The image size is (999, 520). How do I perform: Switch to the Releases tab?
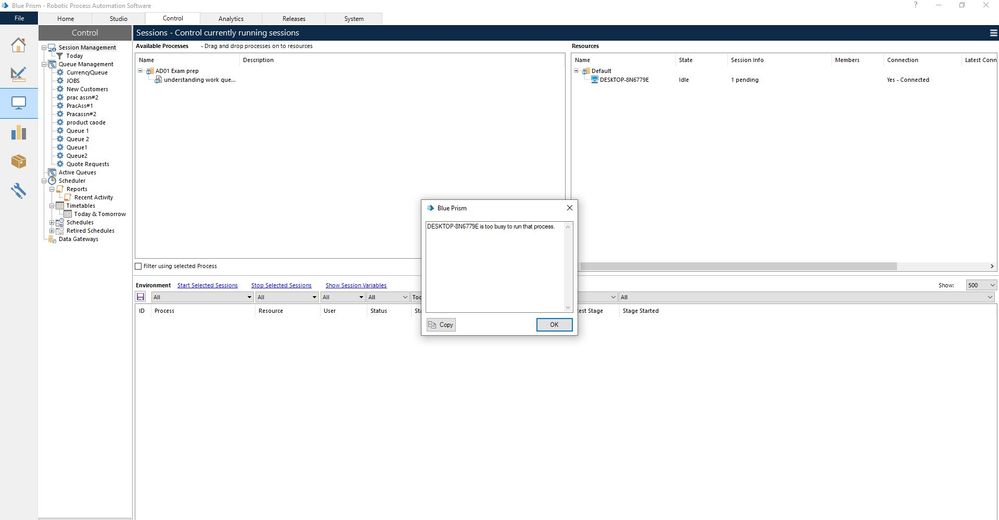coord(294,18)
